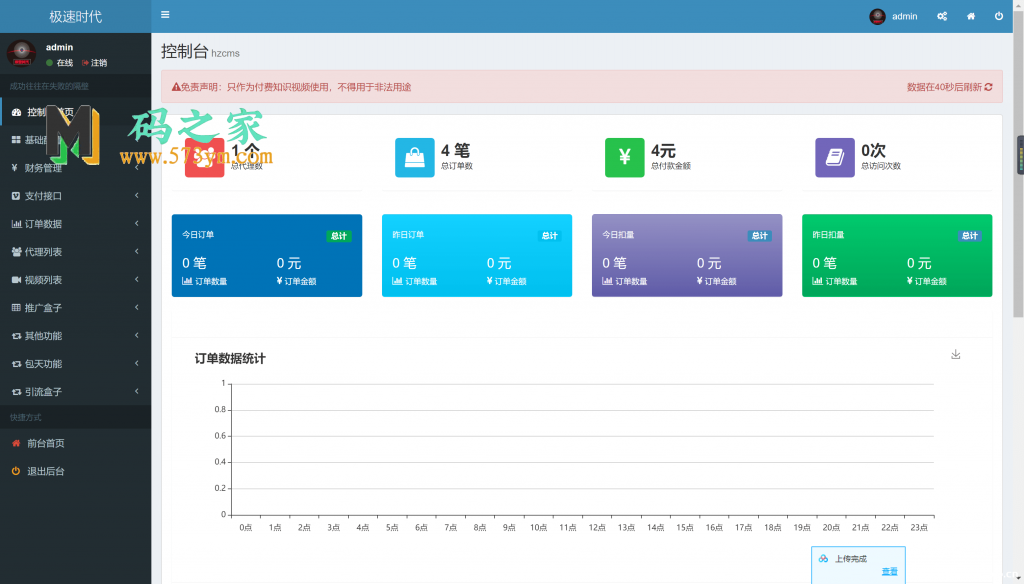The width and height of the screenshot is (1024, 584).
Task: Open 视频列表 menu in sidebar
Action: (75, 280)
